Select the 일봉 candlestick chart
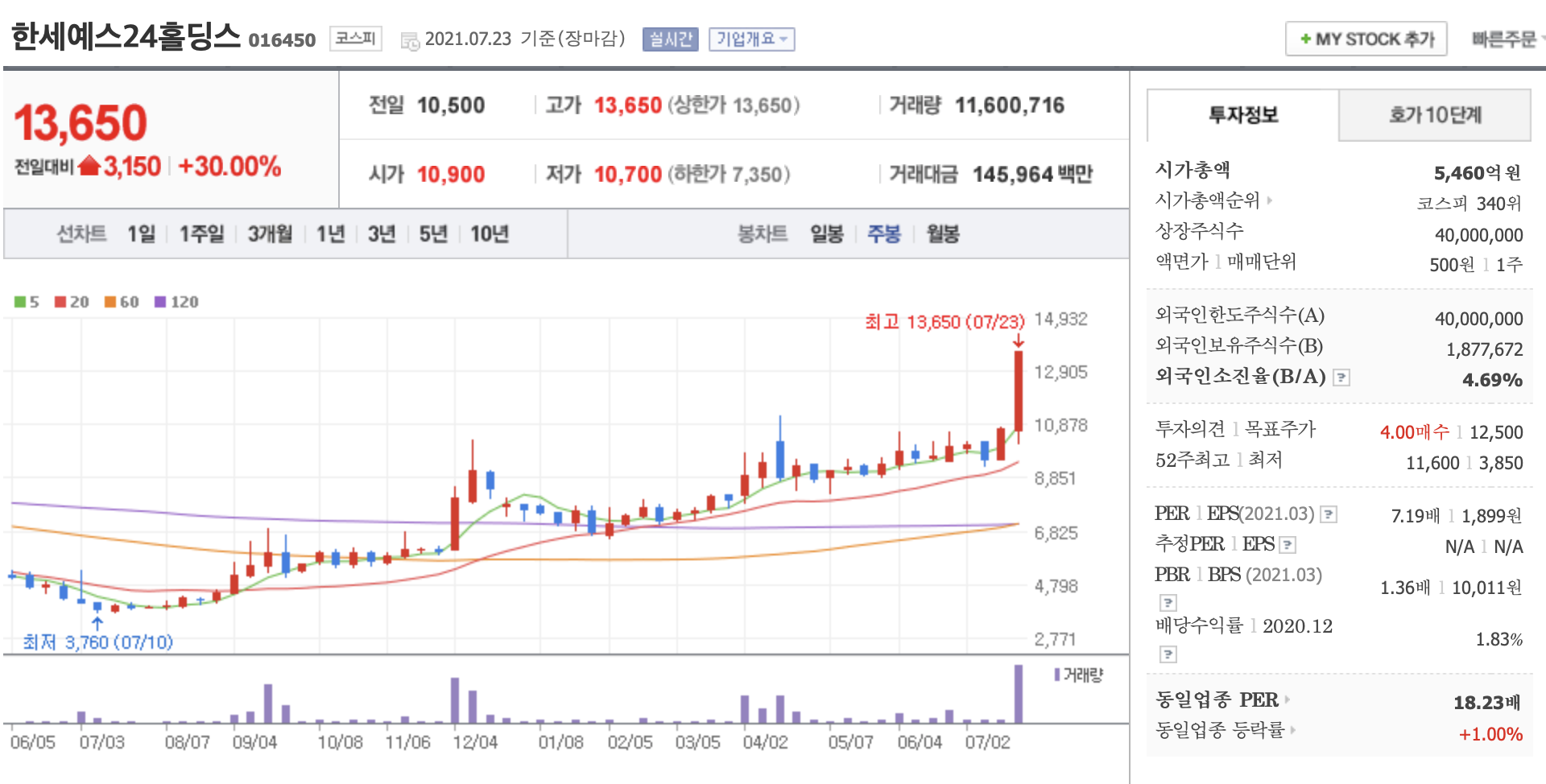This screenshot has width=1546, height=784. pos(827,234)
